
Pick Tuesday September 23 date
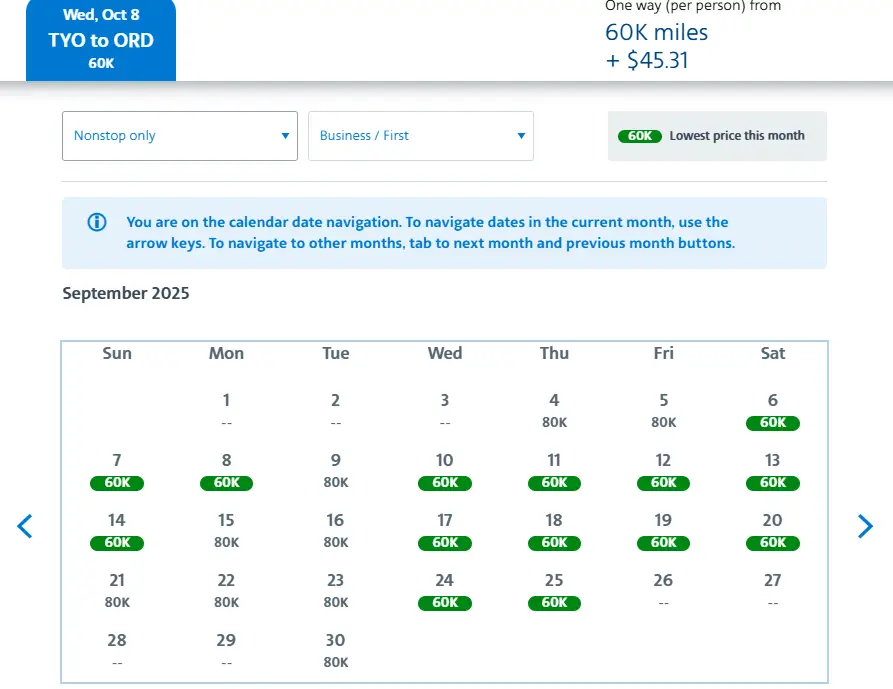coord(335,591)
